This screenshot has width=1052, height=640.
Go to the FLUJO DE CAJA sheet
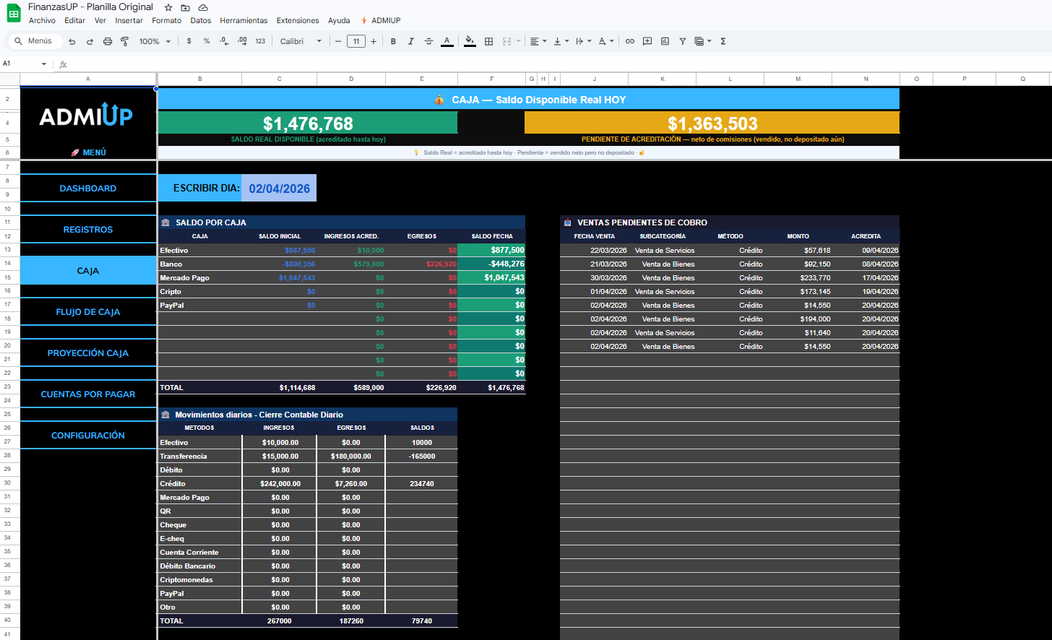coord(88,312)
